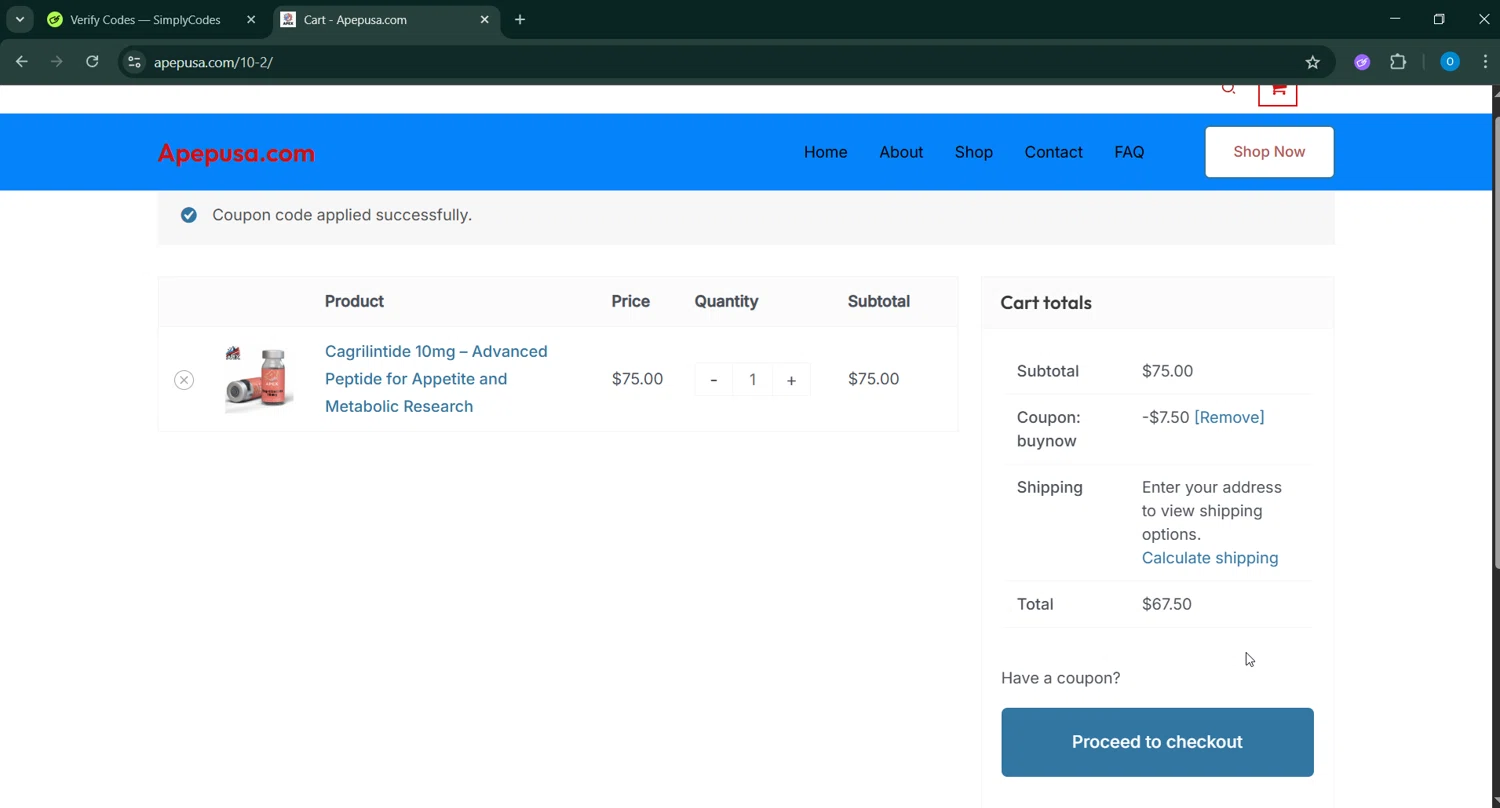Click Proceed to checkout button

click(x=1157, y=742)
